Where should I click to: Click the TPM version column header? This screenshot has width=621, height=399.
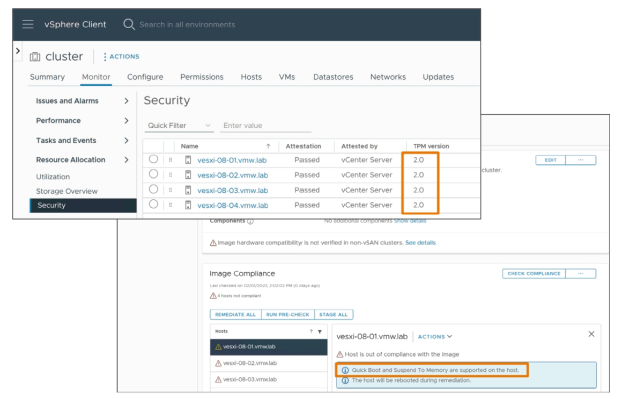tap(431, 146)
